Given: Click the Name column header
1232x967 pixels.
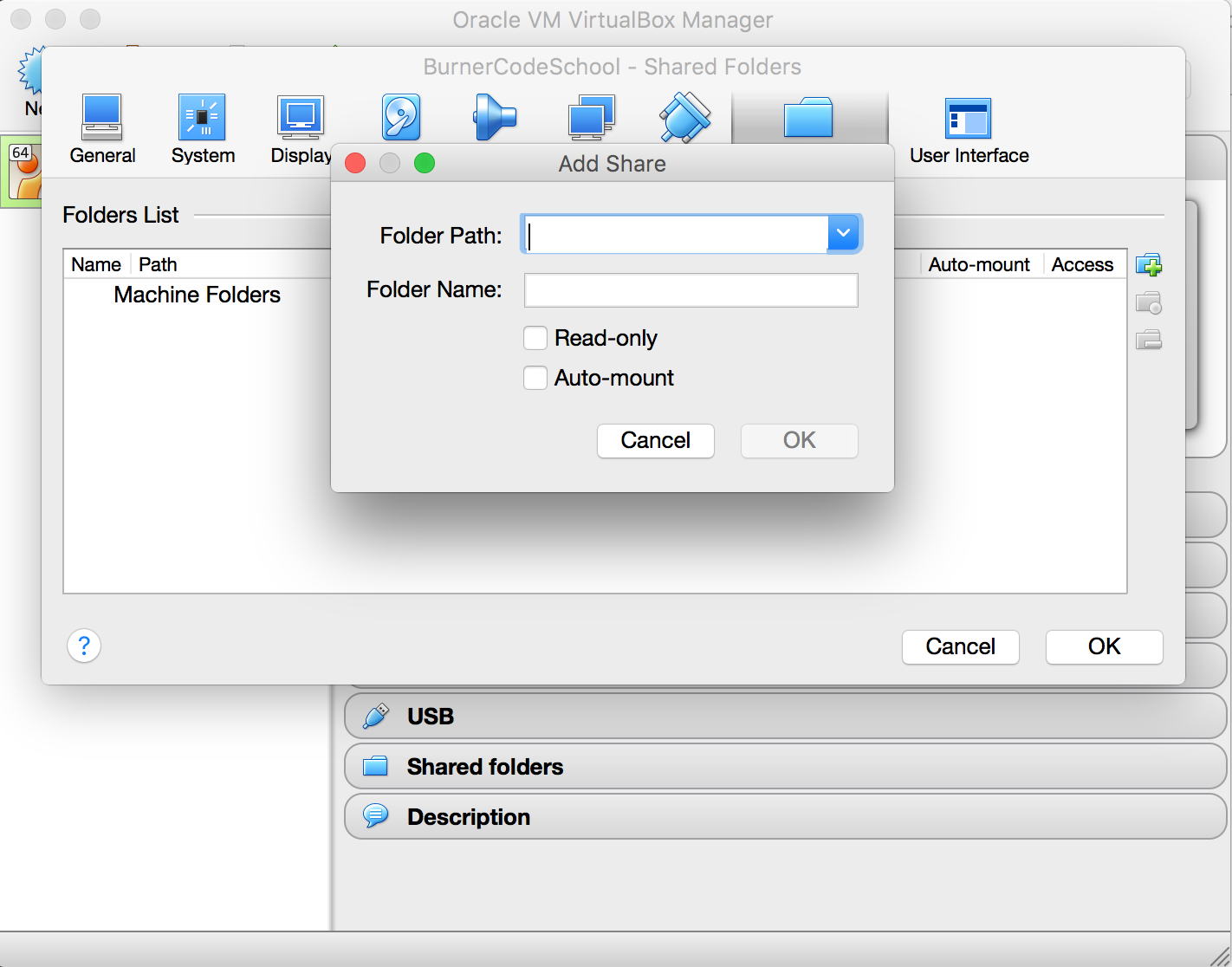Looking at the screenshot, I should tap(96, 264).
